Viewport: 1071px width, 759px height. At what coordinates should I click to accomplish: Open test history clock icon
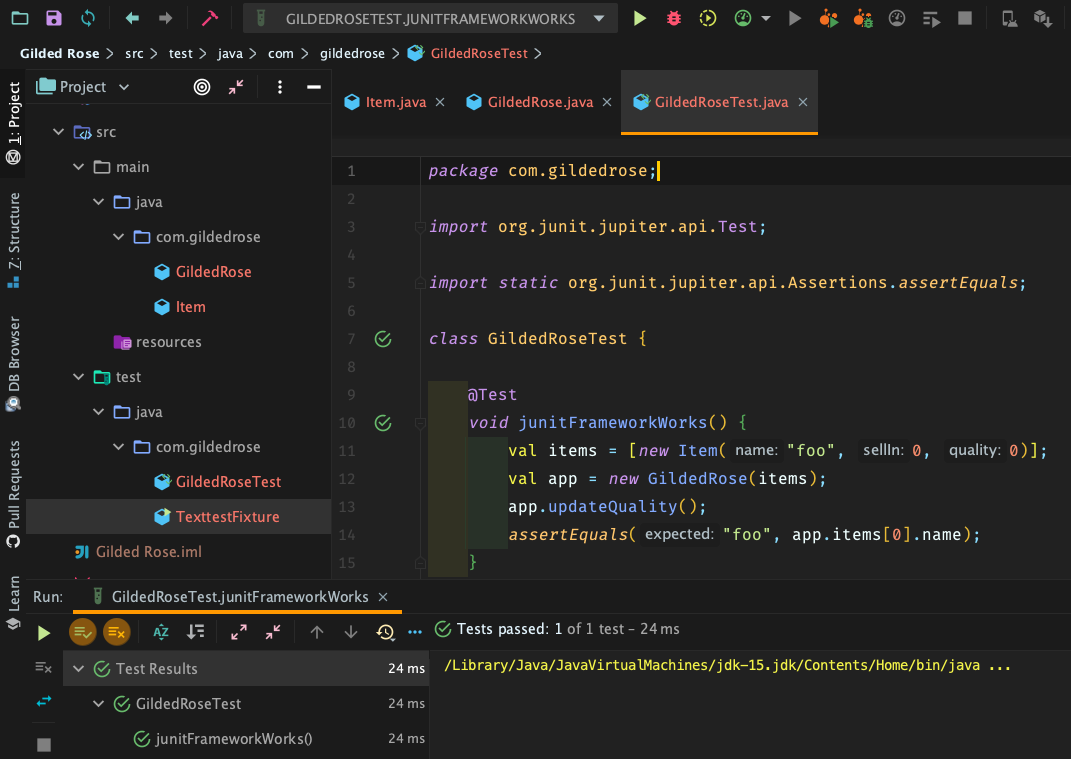tap(385, 632)
